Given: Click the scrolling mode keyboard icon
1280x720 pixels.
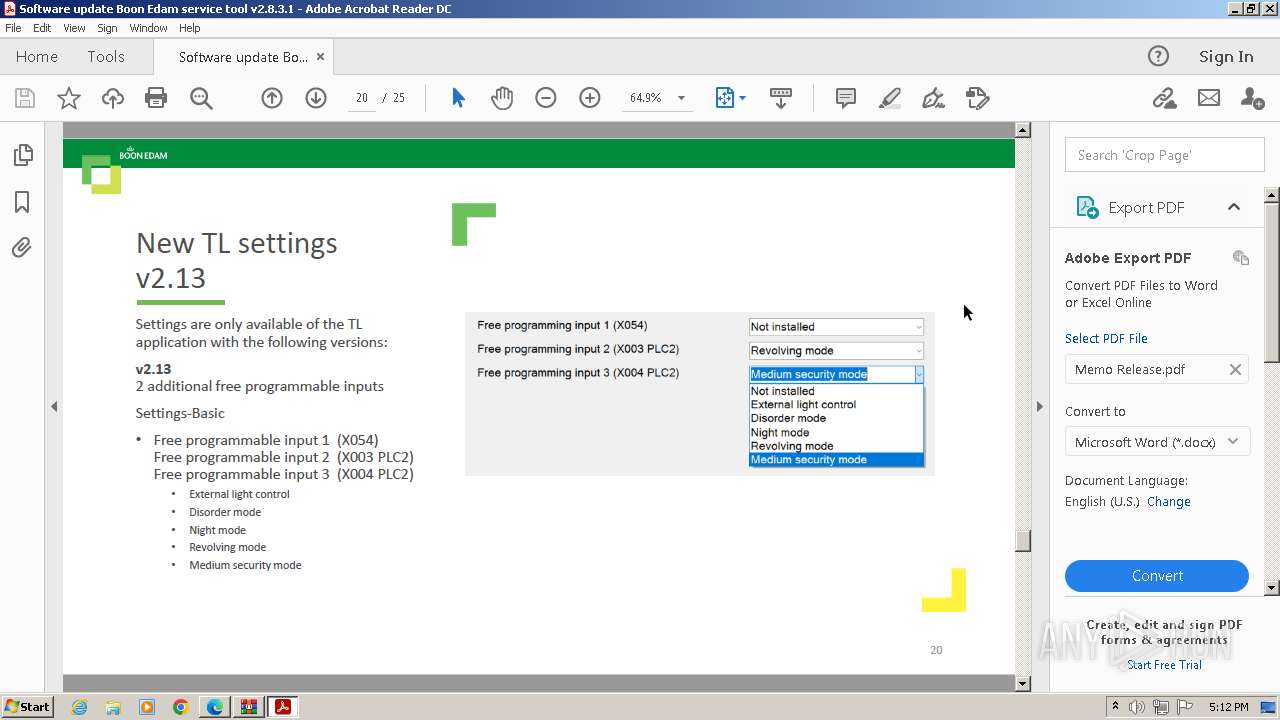Looking at the screenshot, I should (781, 98).
